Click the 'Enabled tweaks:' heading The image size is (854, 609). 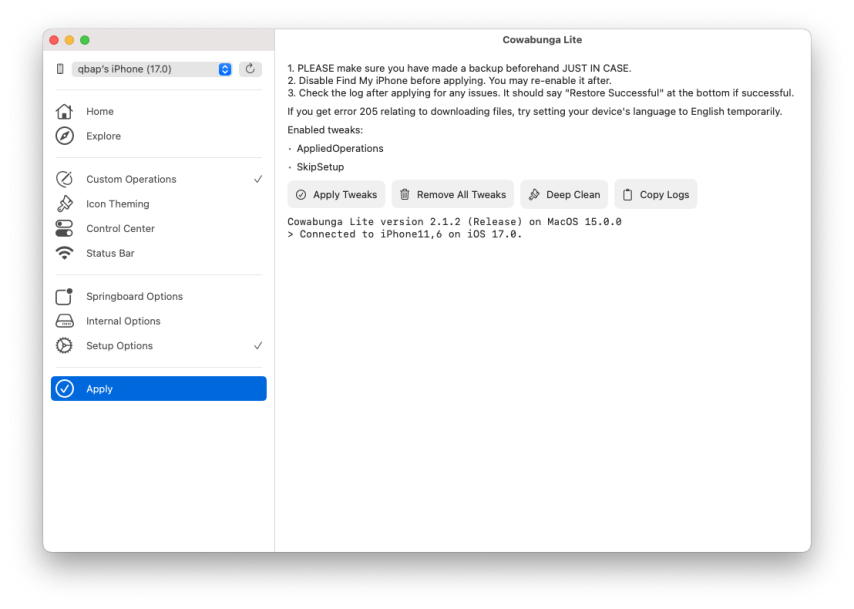(325, 130)
